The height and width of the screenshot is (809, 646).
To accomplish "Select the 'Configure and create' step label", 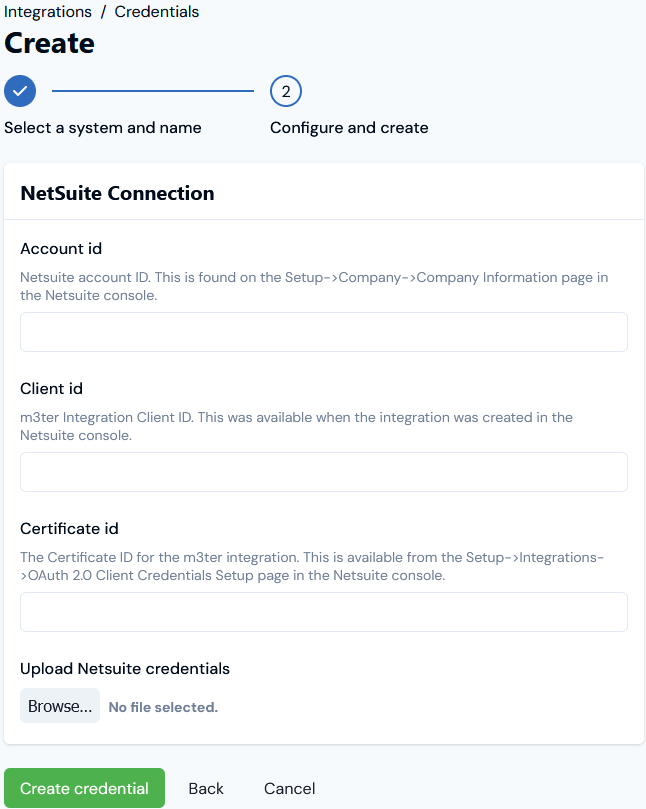I will click(x=349, y=127).
